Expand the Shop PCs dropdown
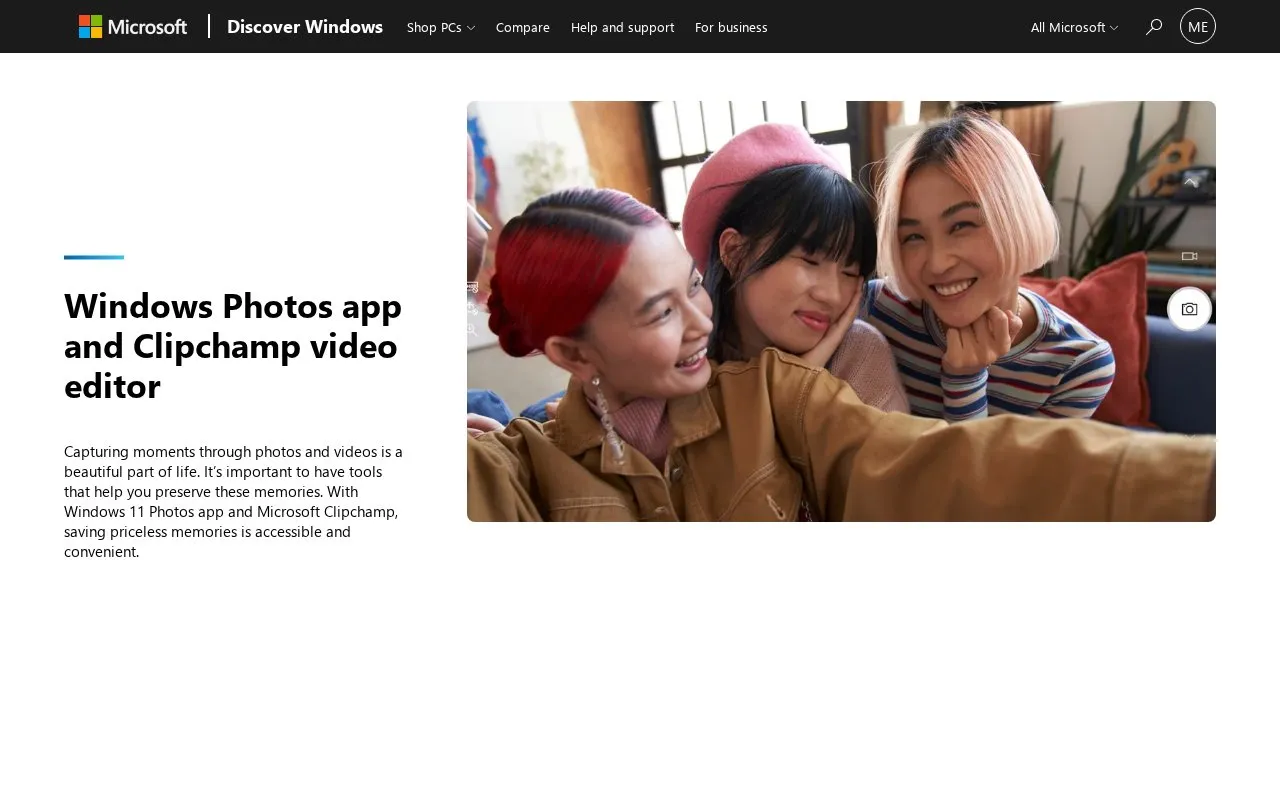Screen dimensions: 1280x800 (441, 27)
